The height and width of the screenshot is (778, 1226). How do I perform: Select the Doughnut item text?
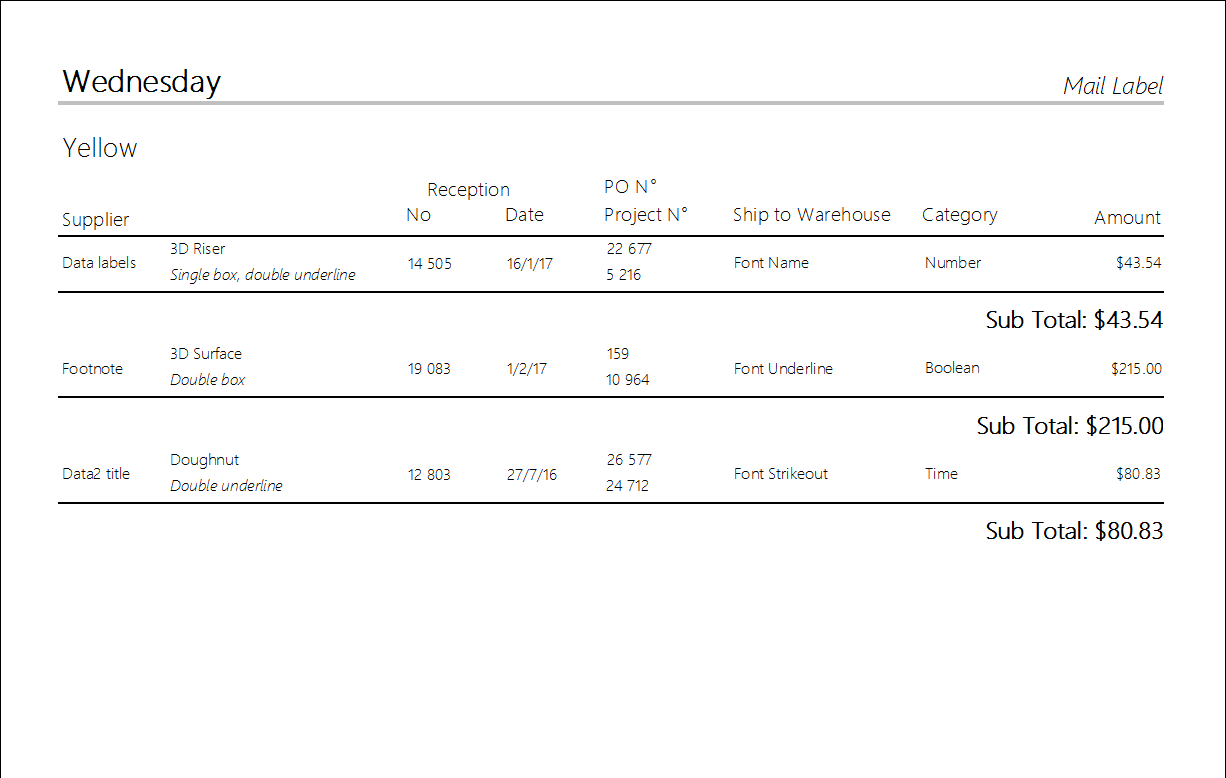204,460
